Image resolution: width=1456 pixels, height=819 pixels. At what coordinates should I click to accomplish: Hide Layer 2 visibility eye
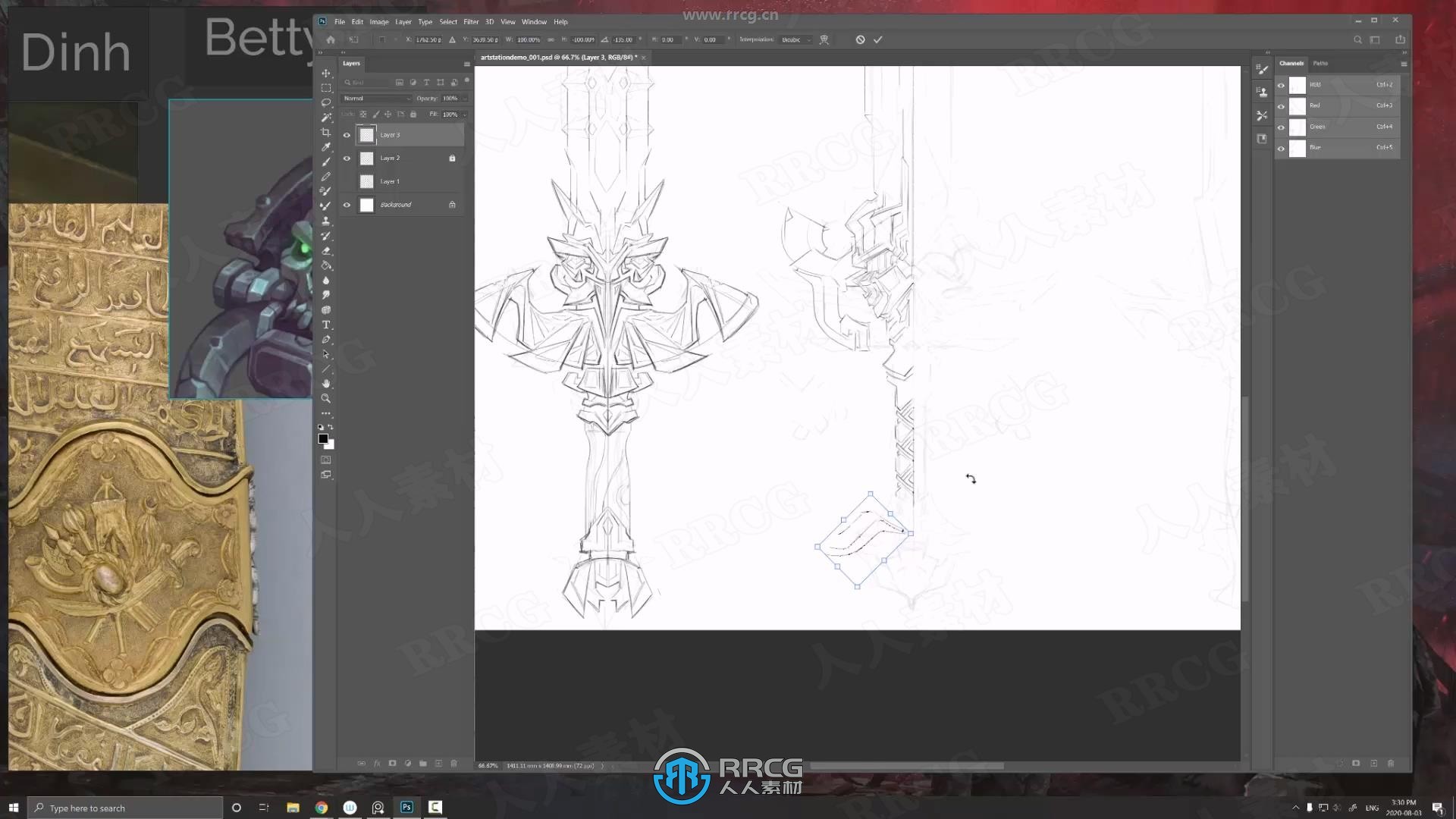[x=347, y=158]
